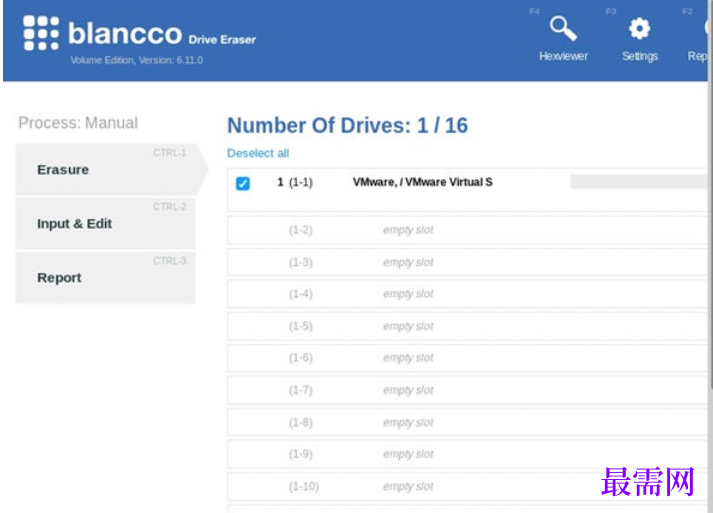
Task: Click the Number Of Drives: 1 / 16 heading
Action: pyautogui.click(x=347, y=126)
